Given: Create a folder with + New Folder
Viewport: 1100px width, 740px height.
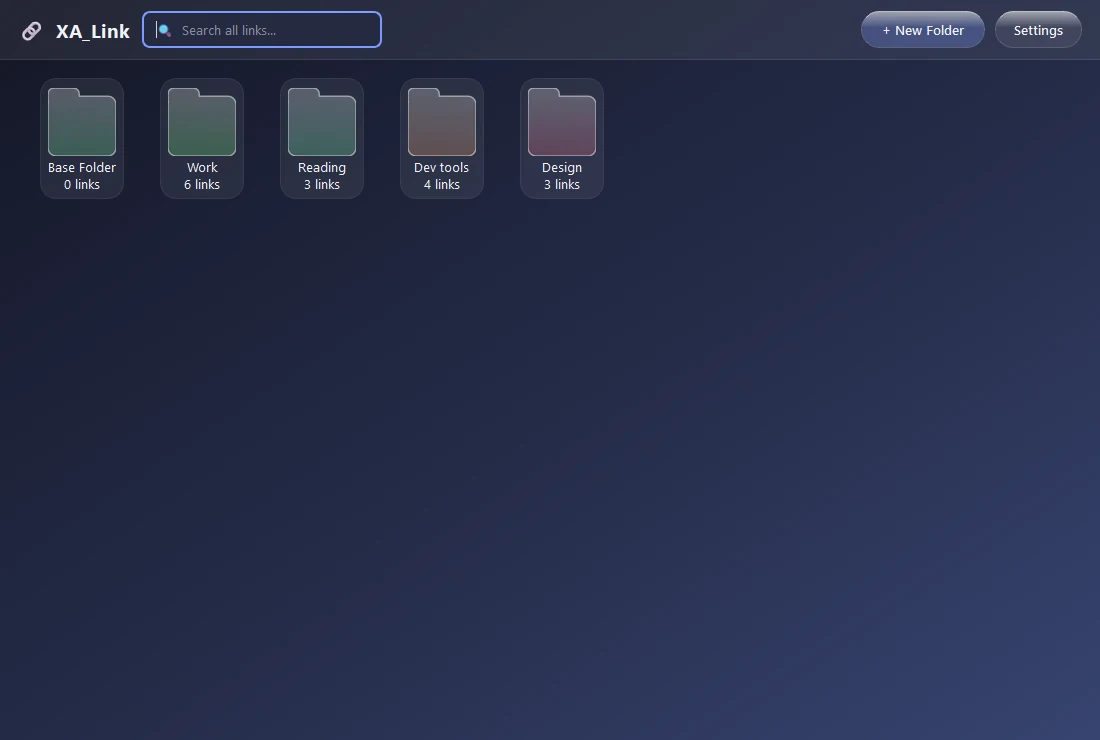Looking at the screenshot, I should 923,30.
